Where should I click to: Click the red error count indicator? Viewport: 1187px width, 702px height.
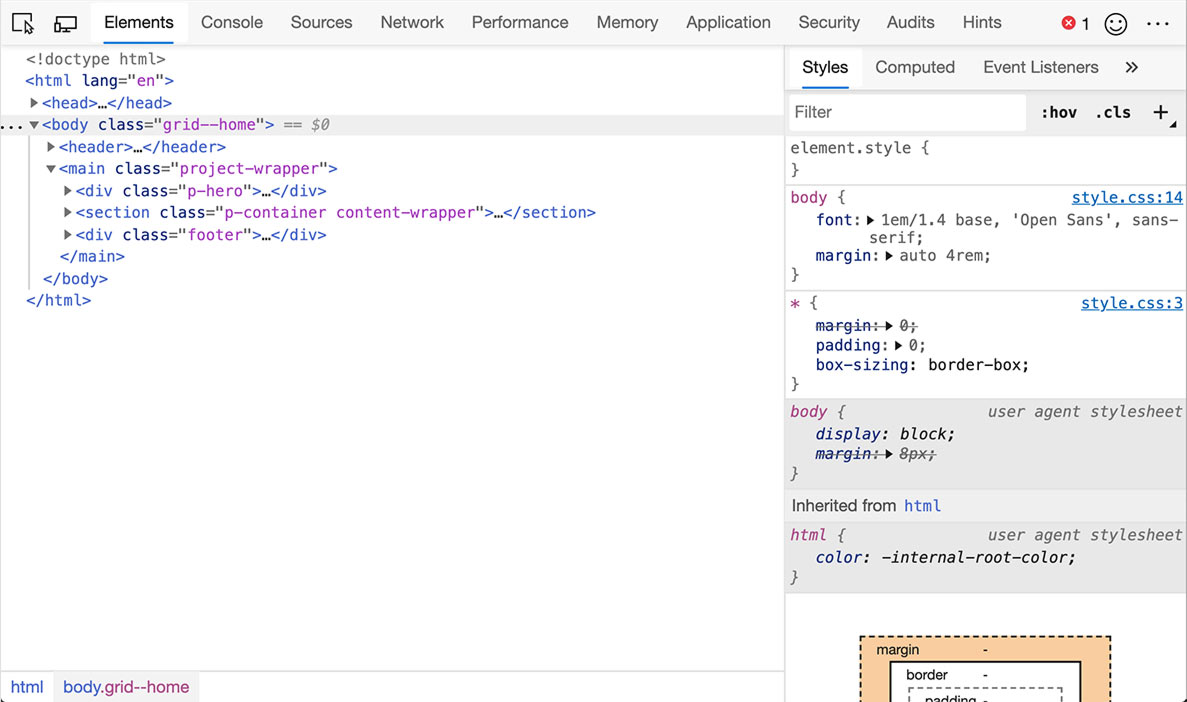[x=1075, y=23]
